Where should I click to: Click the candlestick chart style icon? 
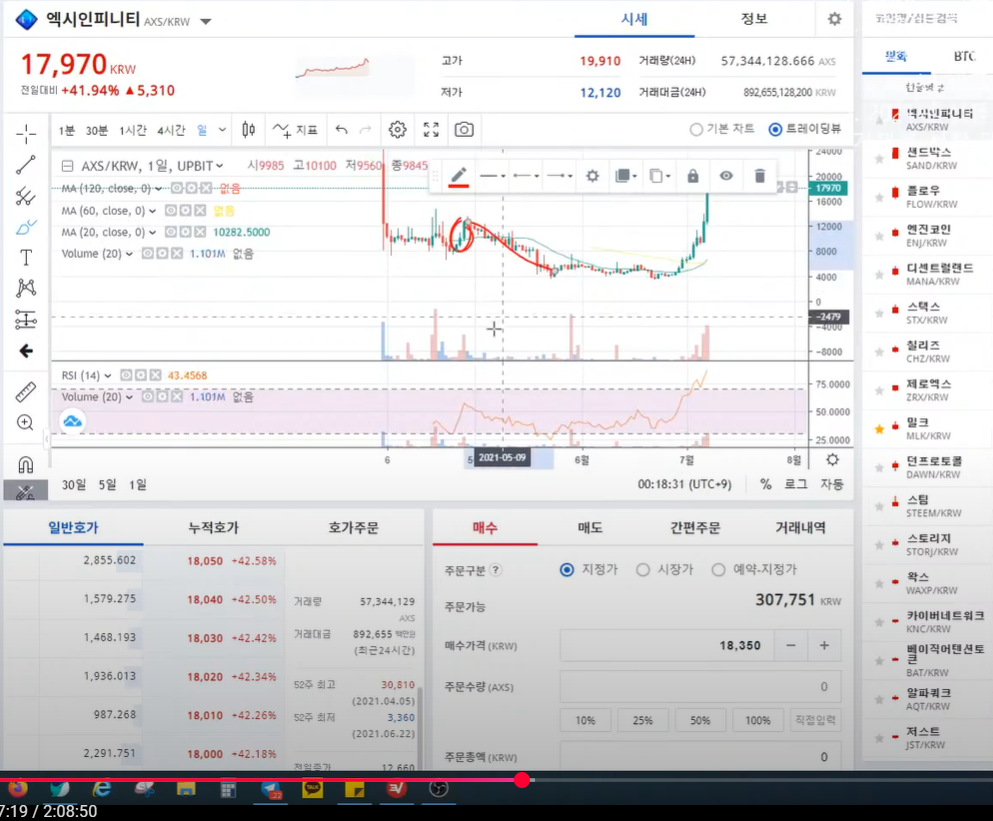248,130
